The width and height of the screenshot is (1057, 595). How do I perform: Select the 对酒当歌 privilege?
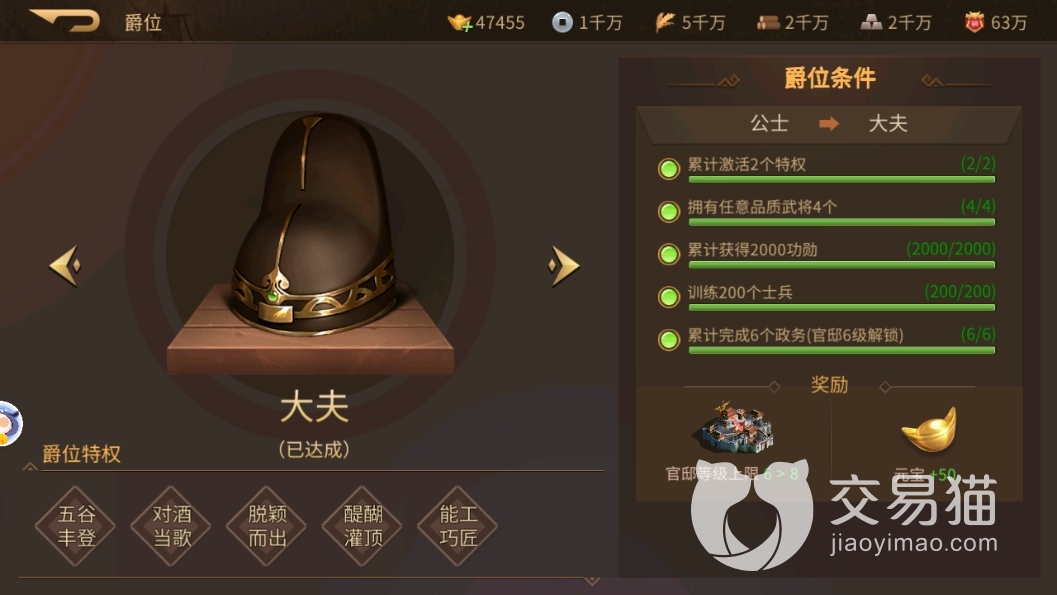point(171,526)
